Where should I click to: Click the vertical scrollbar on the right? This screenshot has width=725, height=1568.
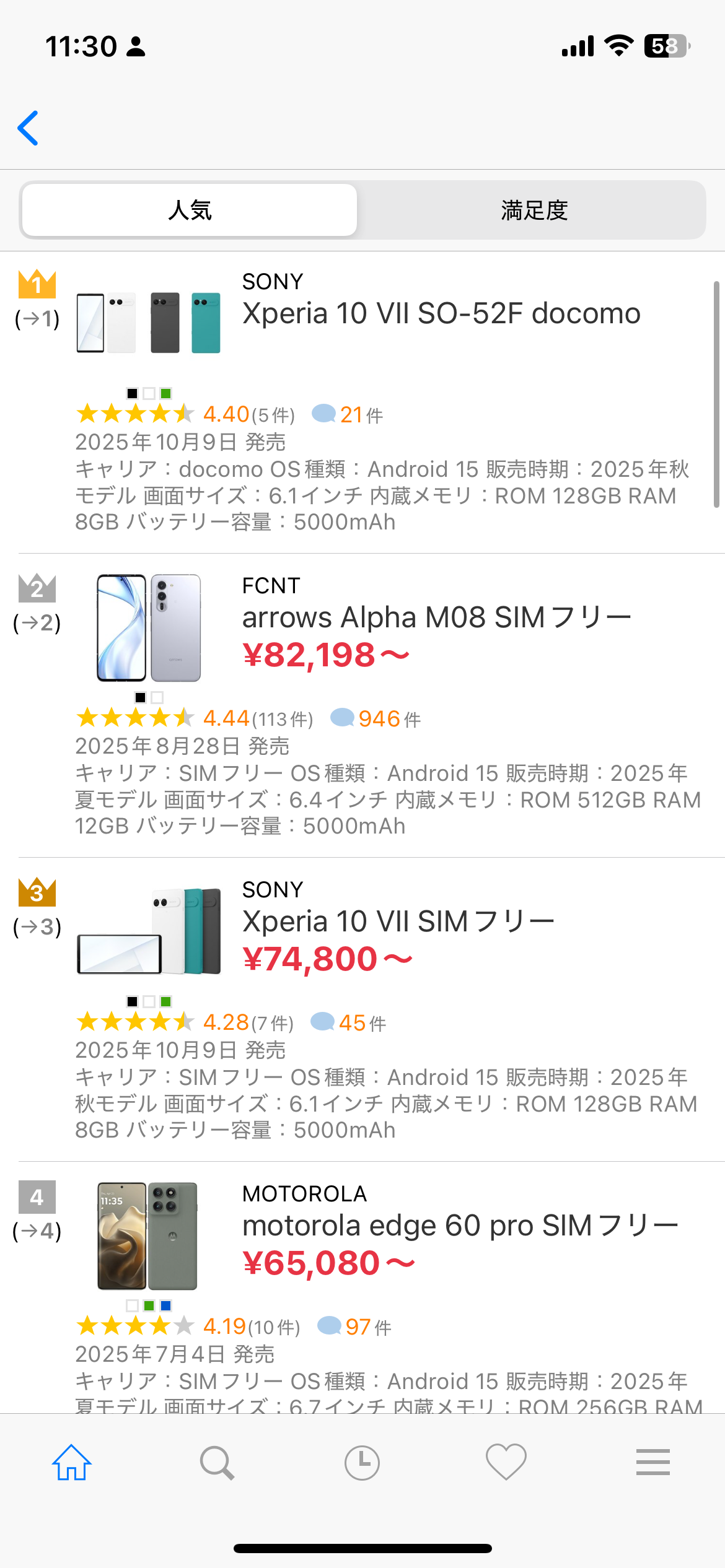point(716,394)
